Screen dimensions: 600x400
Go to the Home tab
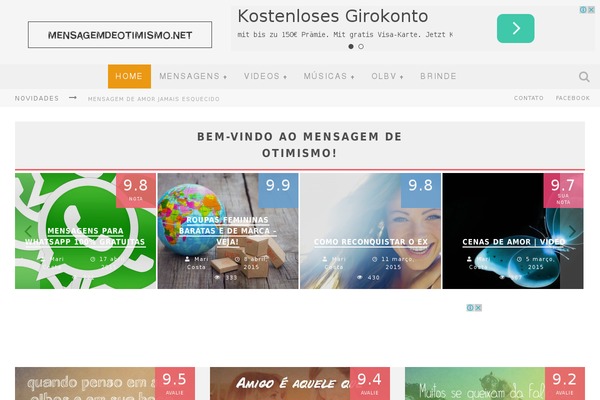pyautogui.click(x=129, y=77)
